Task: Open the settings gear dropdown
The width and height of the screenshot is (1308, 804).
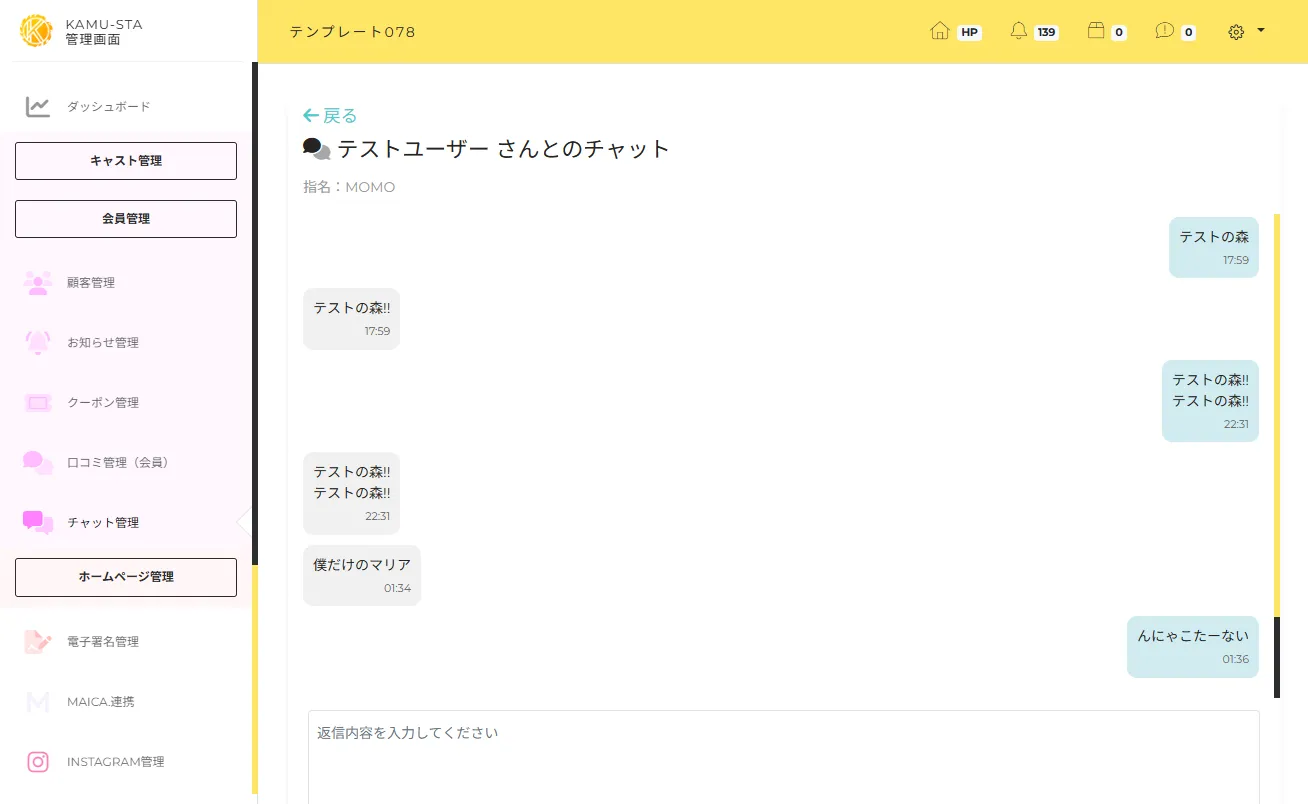Action: pyautogui.click(x=1245, y=31)
